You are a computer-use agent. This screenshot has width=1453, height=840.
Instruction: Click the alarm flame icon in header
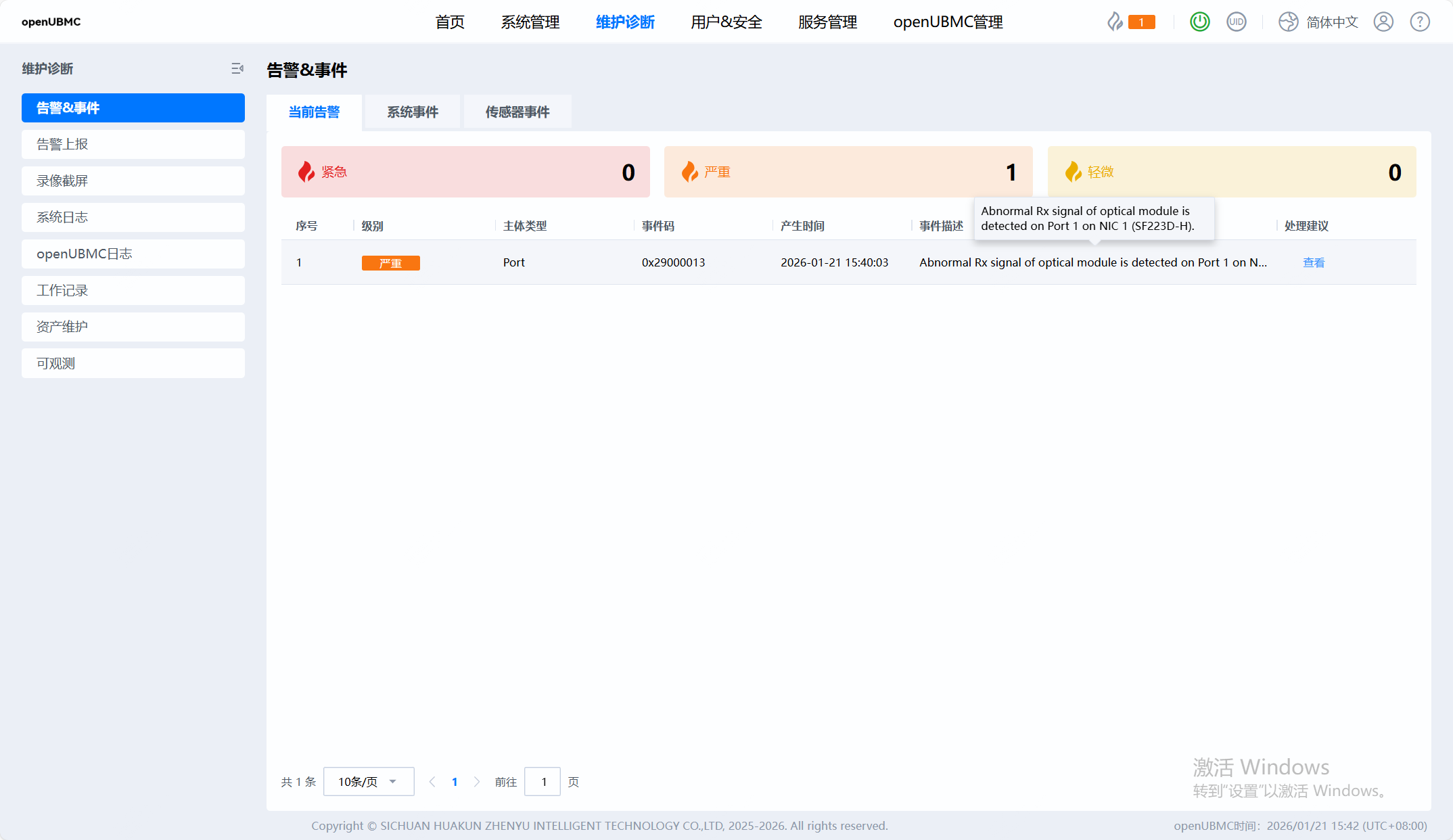coord(1115,22)
